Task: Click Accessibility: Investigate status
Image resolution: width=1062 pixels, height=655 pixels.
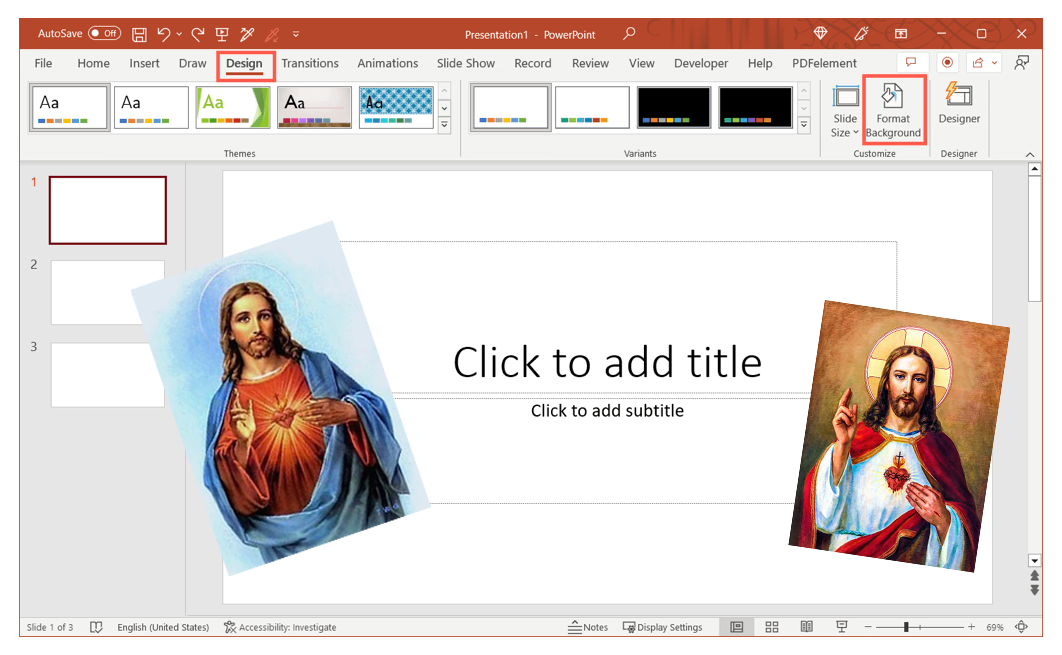Action: pyautogui.click(x=280, y=627)
